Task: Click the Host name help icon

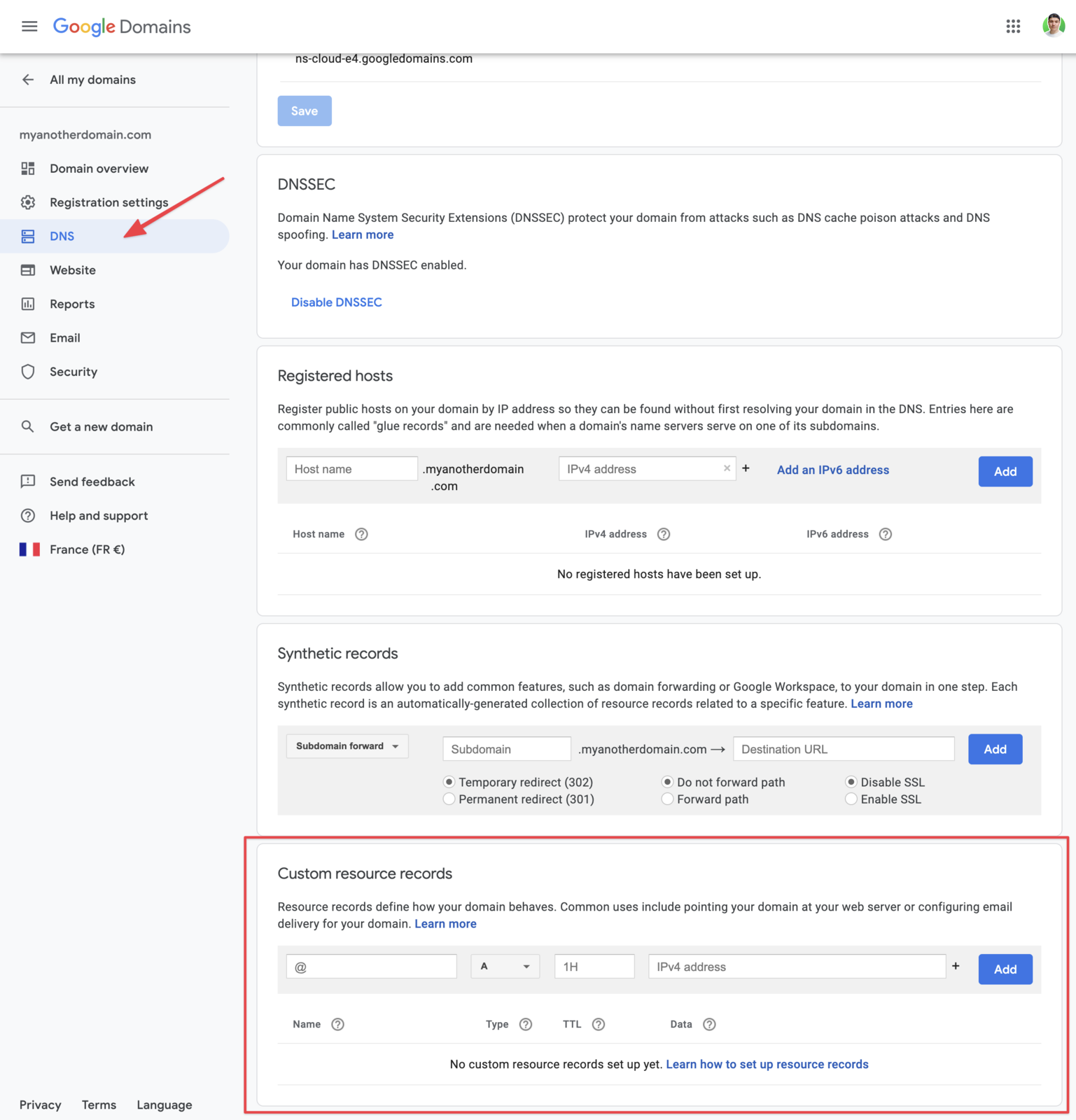Action: click(x=361, y=534)
